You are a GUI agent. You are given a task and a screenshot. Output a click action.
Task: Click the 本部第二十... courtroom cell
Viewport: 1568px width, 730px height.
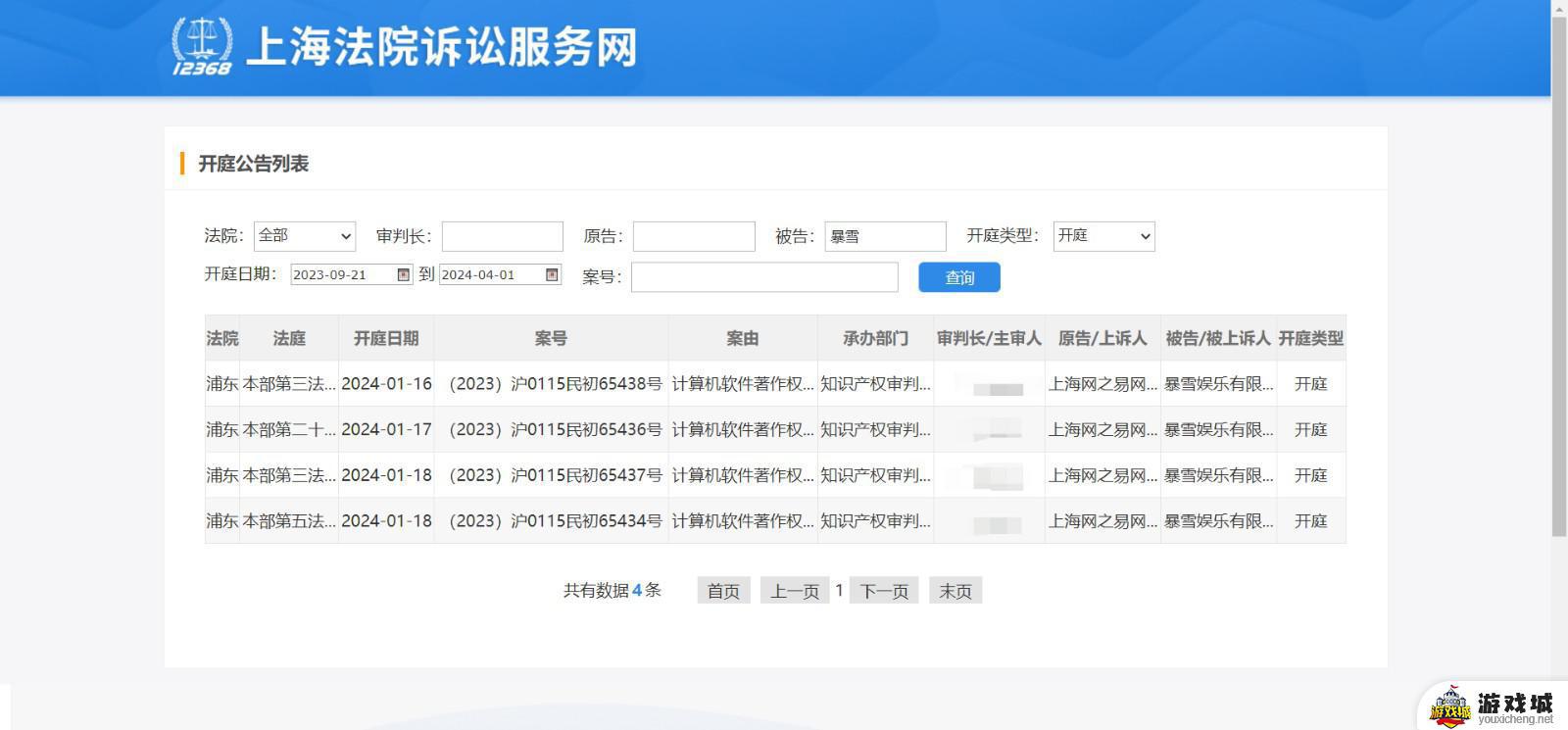coord(289,429)
